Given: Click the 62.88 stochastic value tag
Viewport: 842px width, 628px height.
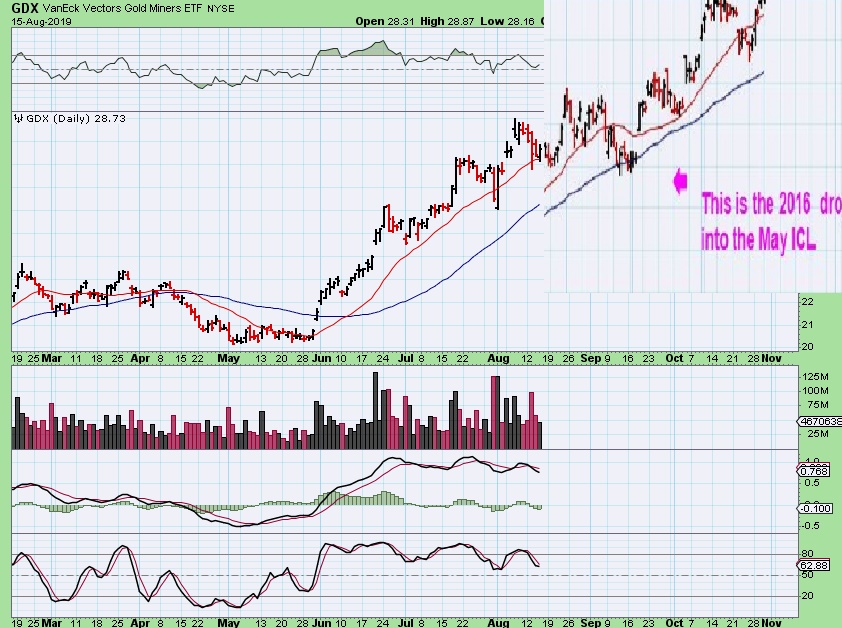Looking at the screenshot, I should pyautogui.click(x=814, y=565).
